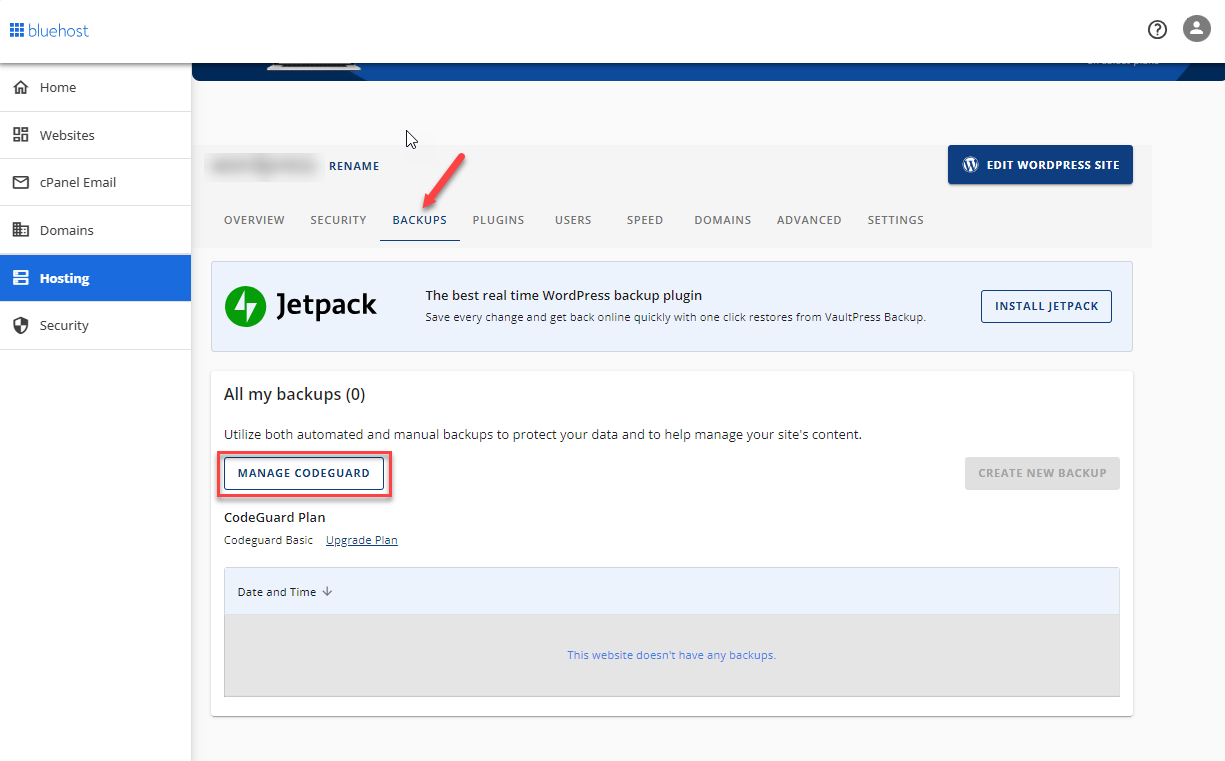Click the cPanel Email envelope icon
The width and height of the screenshot is (1225, 761).
pos(20,182)
